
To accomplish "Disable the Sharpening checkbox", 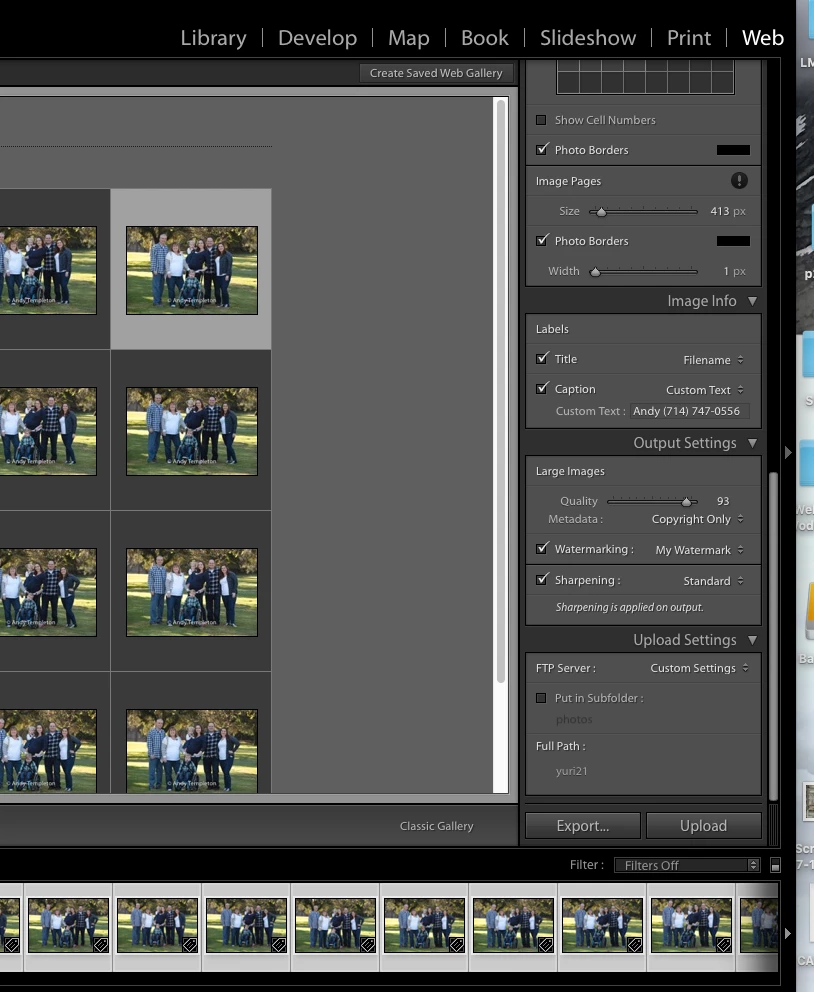I will tap(542, 580).
